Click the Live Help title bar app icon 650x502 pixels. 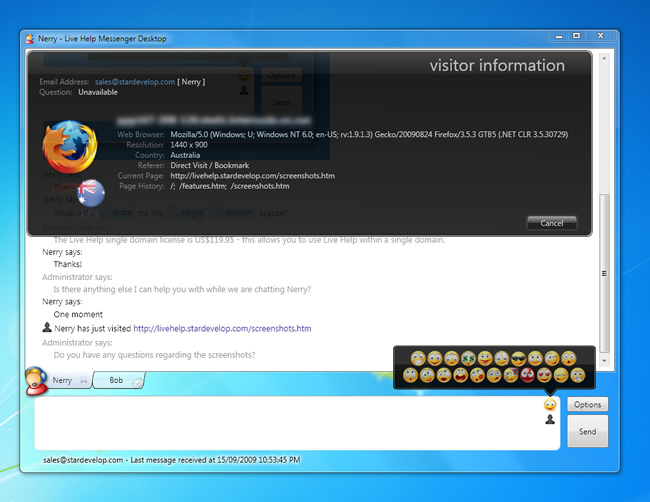pyautogui.click(x=29, y=39)
